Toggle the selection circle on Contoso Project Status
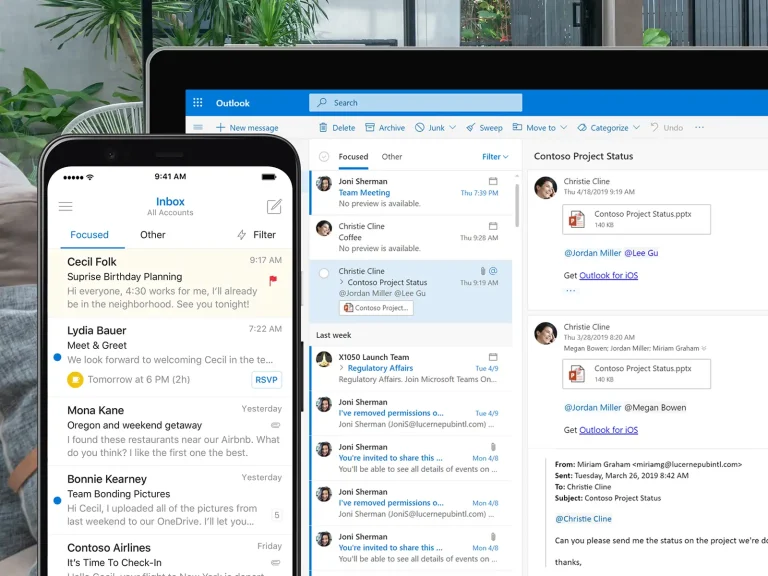This screenshot has height=576, width=768. 324,273
